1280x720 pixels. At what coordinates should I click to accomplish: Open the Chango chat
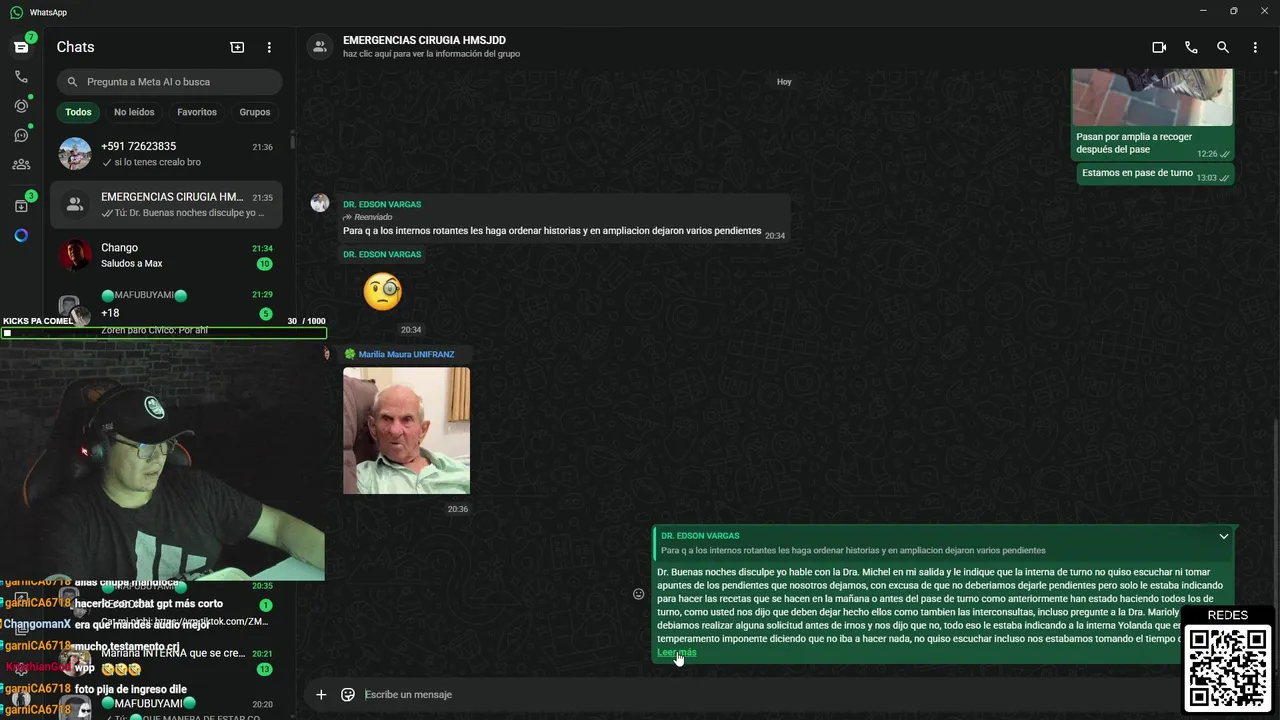(x=166, y=255)
